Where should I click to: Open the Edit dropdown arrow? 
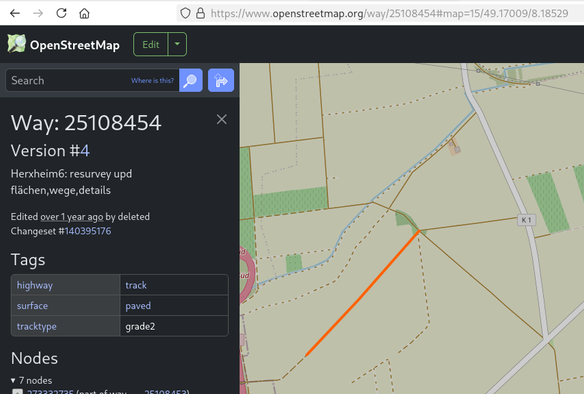pyautogui.click(x=177, y=44)
